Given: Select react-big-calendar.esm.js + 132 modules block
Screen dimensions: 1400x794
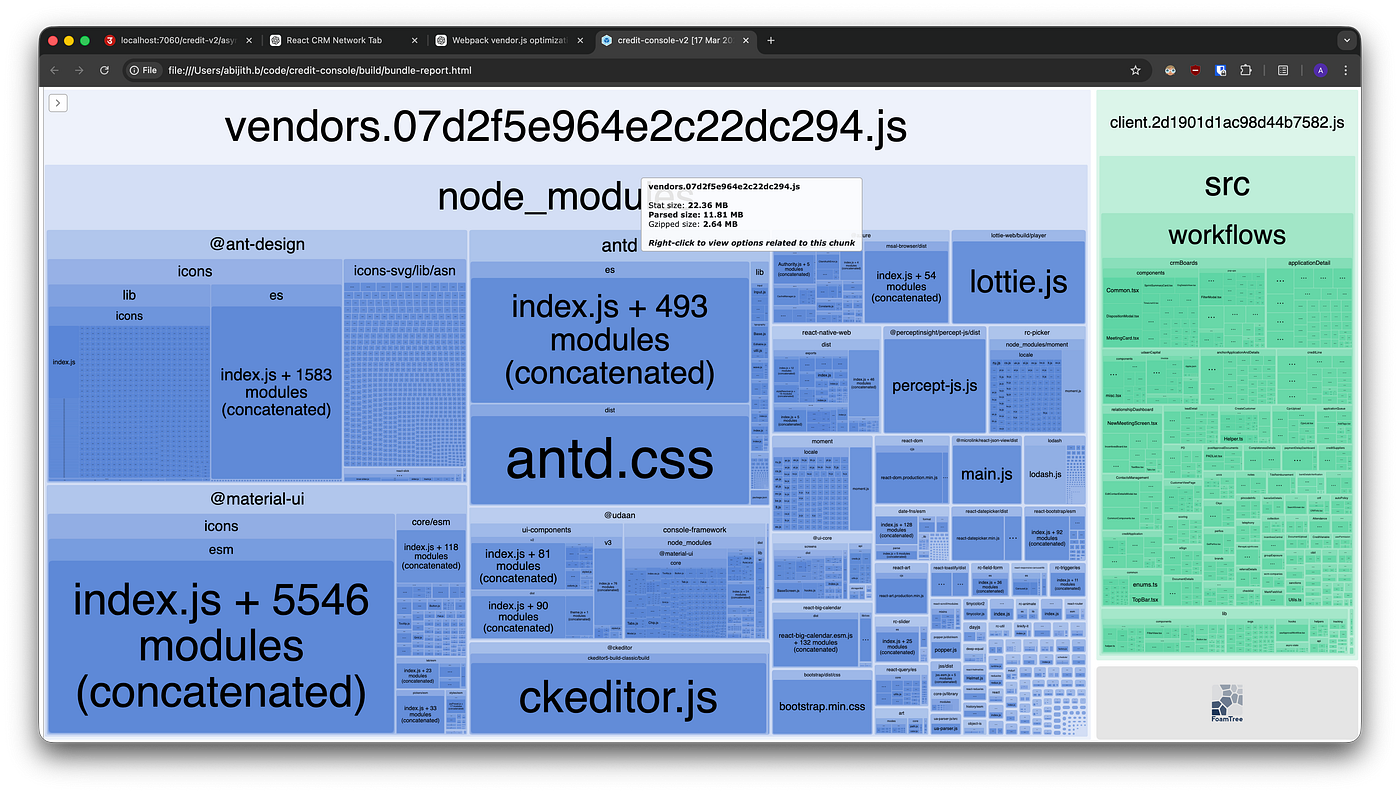Looking at the screenshot, I should coord(815,642).
